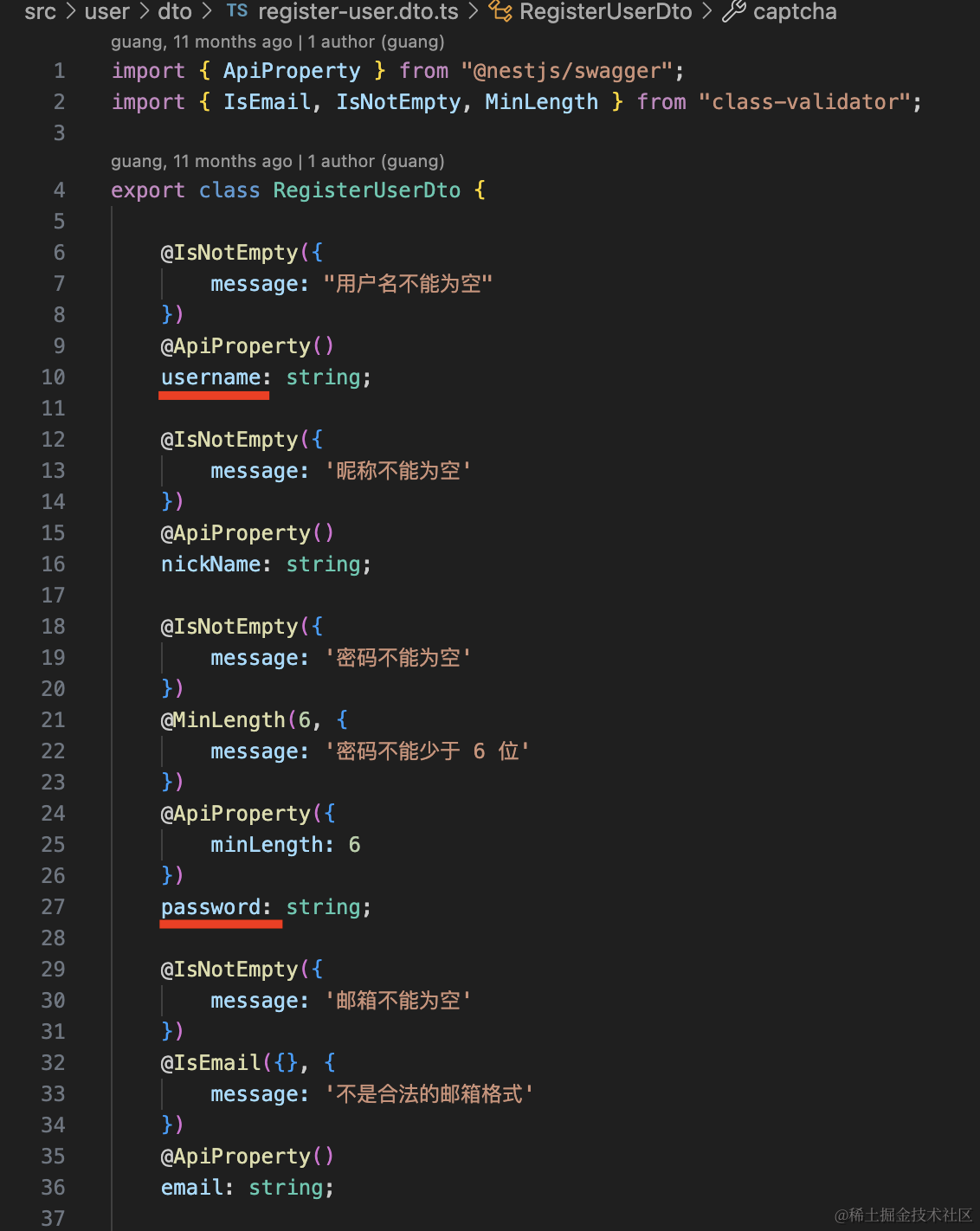Screen dimensions: 980x1231
Task: Place cursor on underlined password property
Action: click(x=211, y=907)
